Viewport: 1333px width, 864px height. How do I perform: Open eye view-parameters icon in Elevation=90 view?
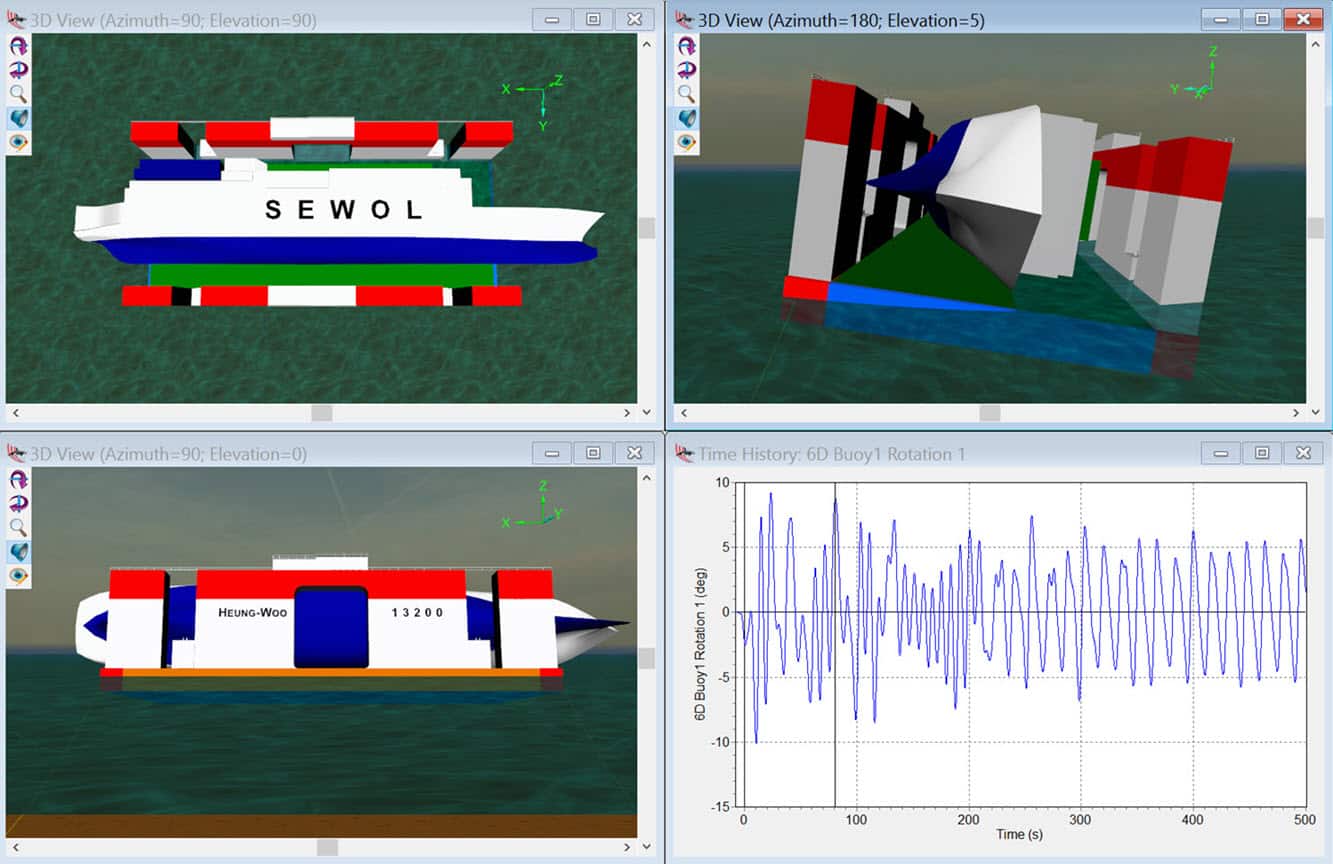pos(18,142)
